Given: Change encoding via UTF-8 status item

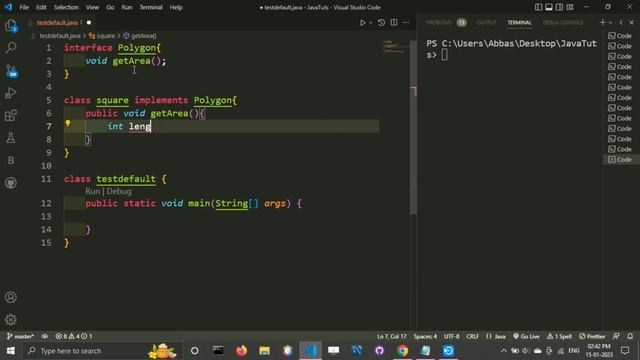Looking at the screenshot, I should pos(451,336).
